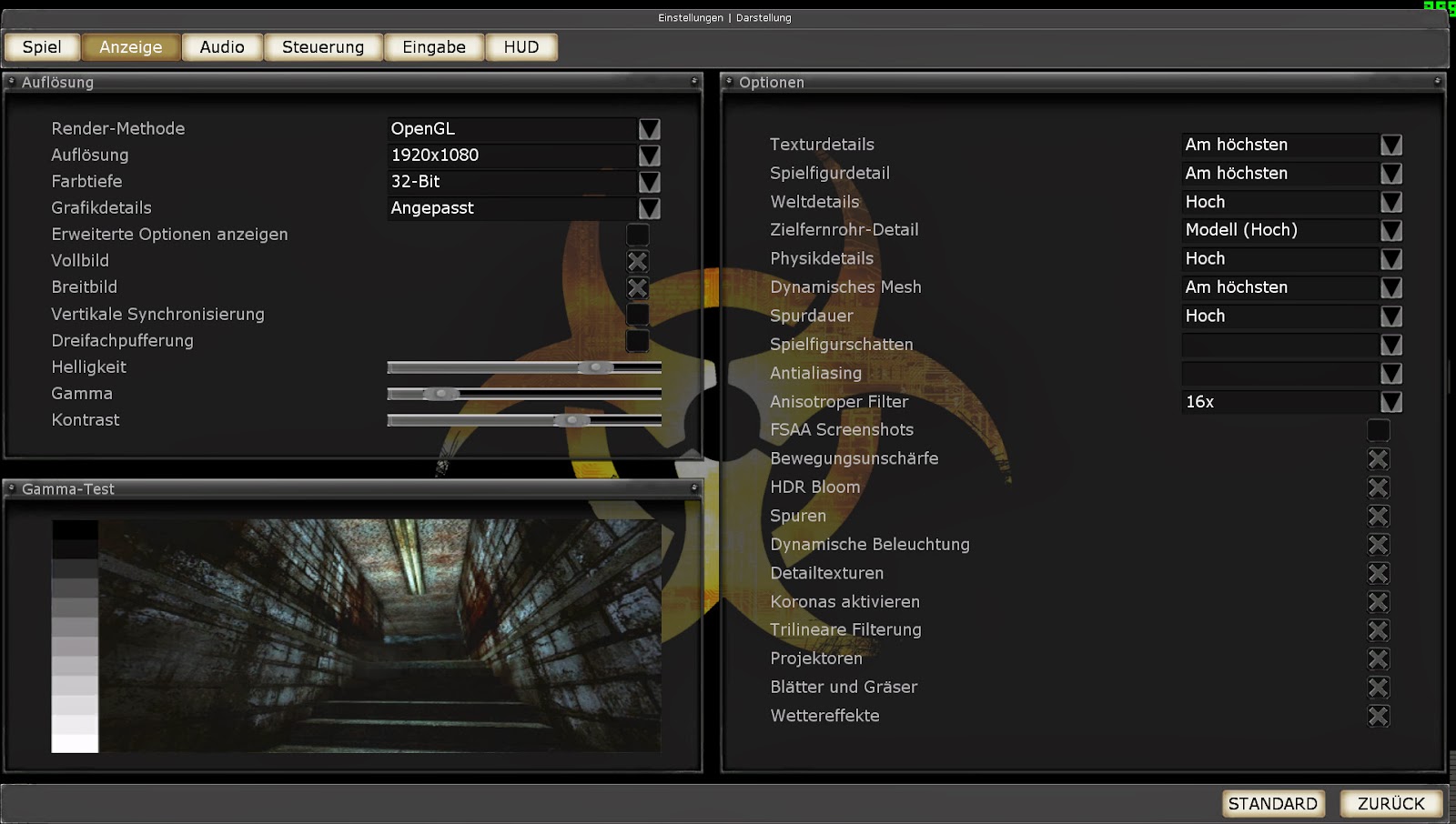The image size is (1456, 824).
Task: Click the STANDARD button
Action: point(1272,803)
